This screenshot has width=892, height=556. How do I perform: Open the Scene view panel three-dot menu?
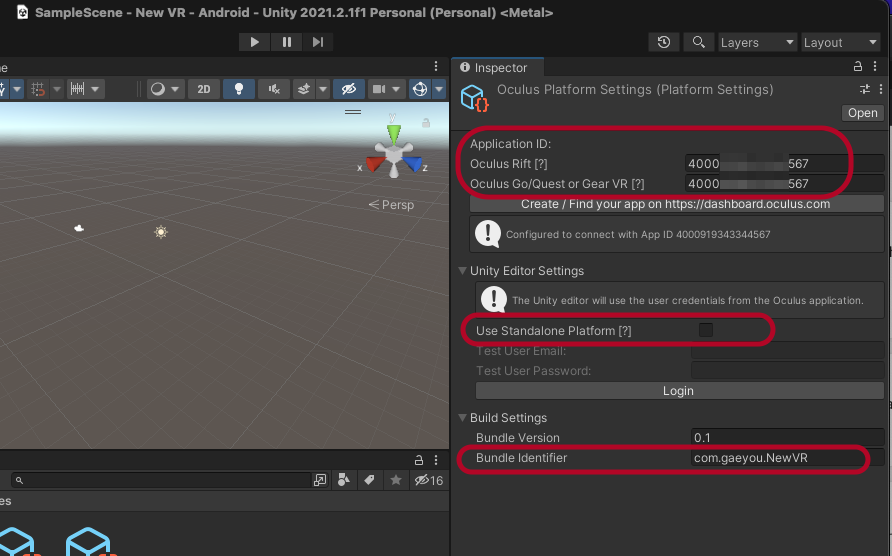436,67
